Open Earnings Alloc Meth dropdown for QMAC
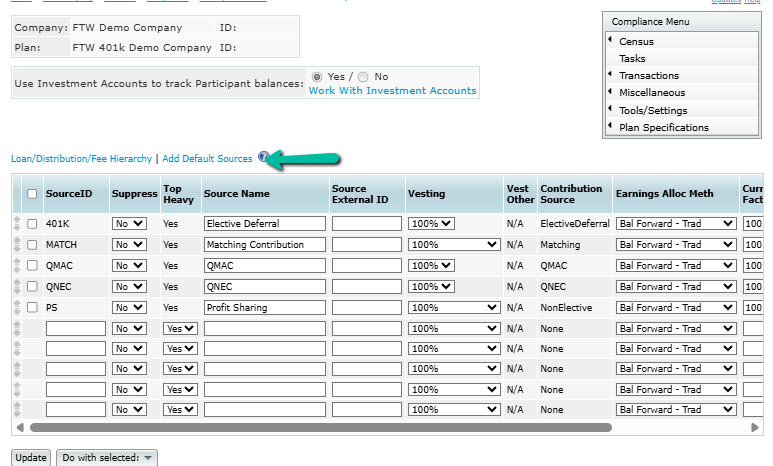Screen dimensions: 773x466 click(x=676, y=265)
